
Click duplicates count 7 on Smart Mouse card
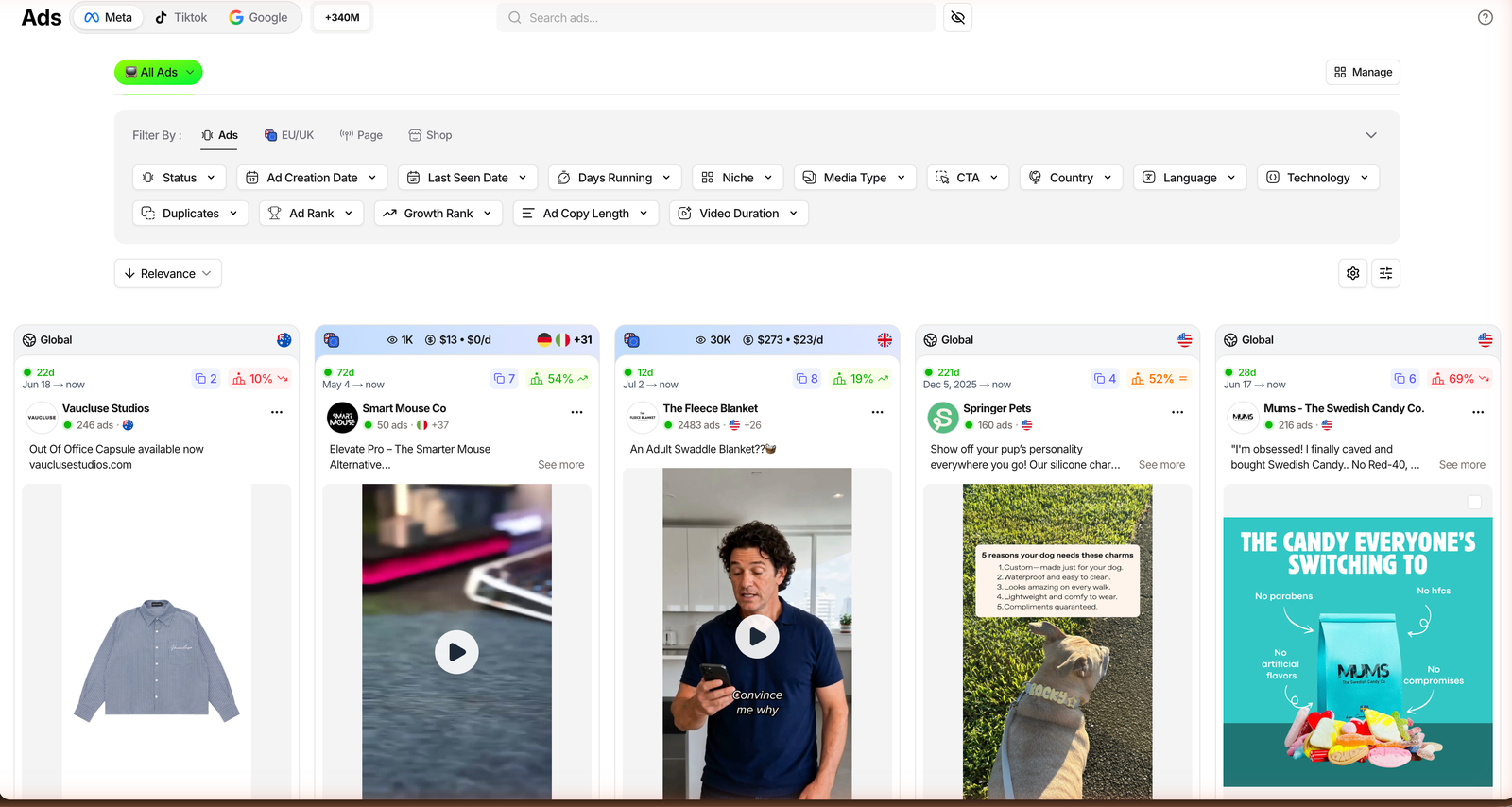coord(505,379)
